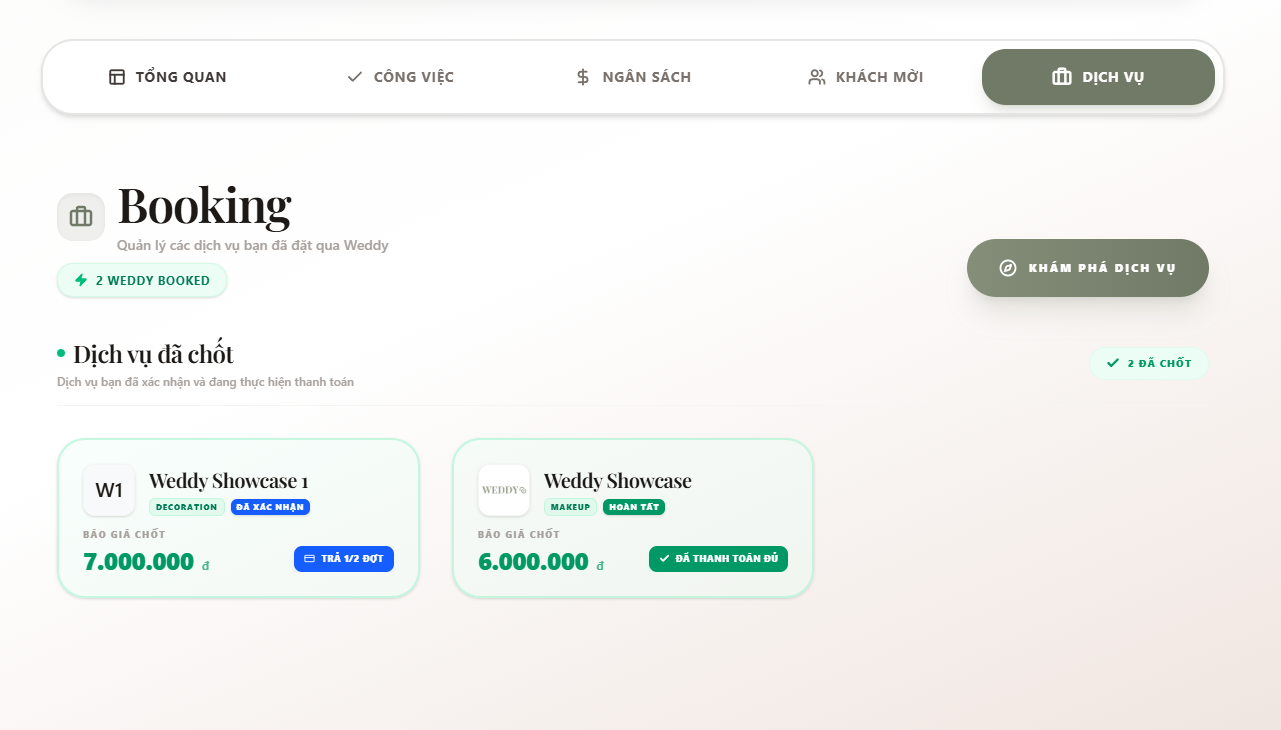The width and height of the screenshot is (1281, 730).
Task: Select the Dịch Vụ tab
Action: coord(1098,77)
